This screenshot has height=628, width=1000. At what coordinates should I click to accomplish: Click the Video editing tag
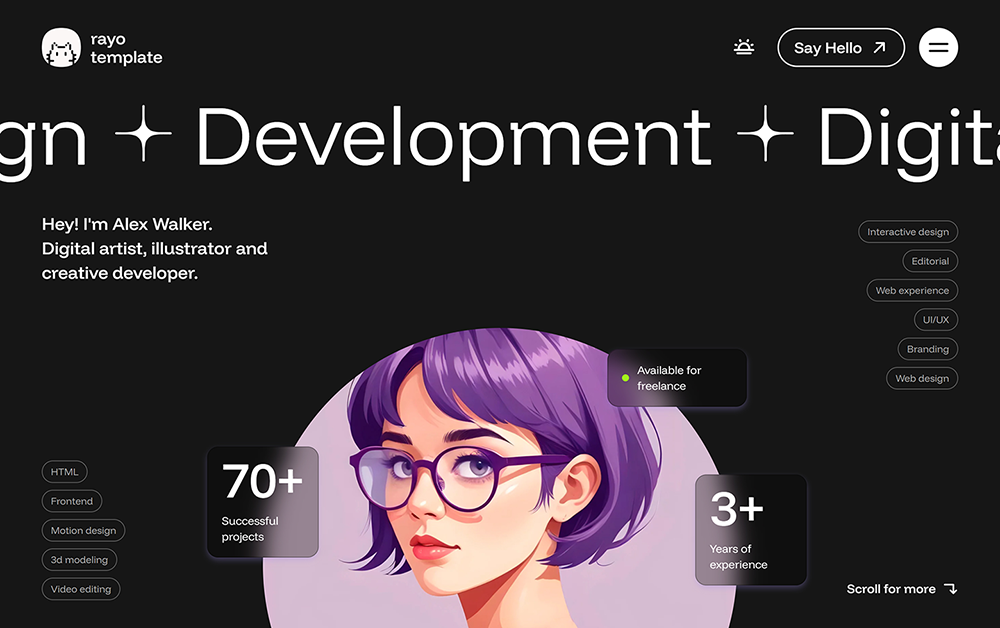(x=81, y=589)
